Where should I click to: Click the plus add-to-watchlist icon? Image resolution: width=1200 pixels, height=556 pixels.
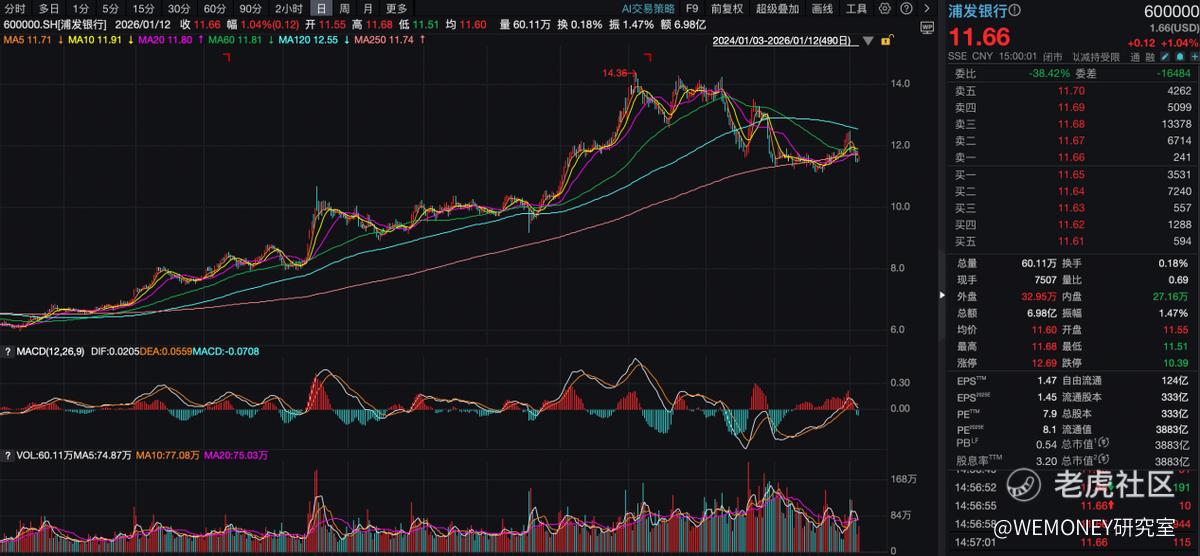(1192, 57)
